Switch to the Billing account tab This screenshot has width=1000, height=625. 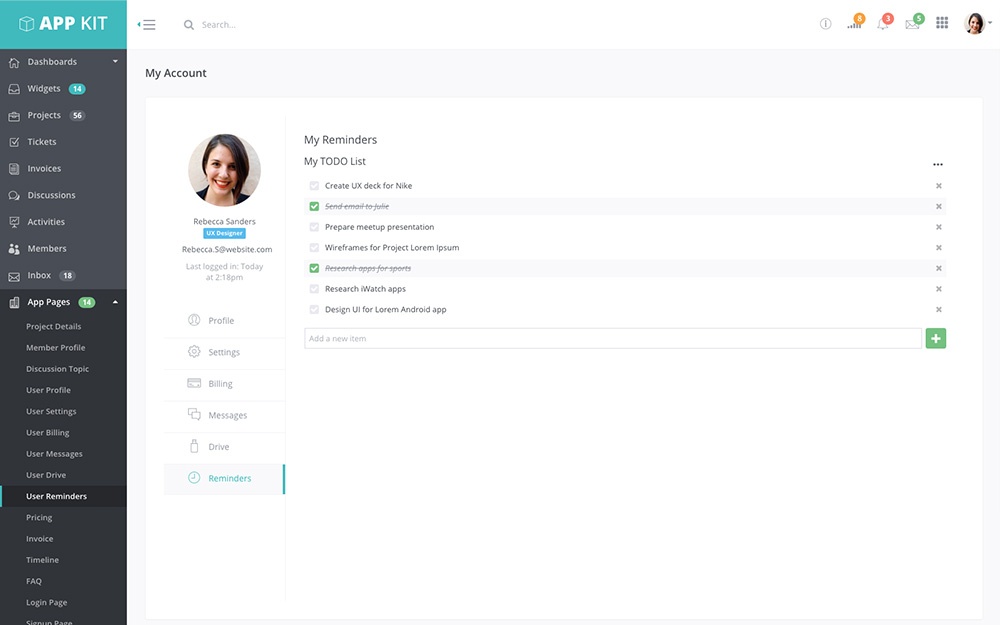221,384
